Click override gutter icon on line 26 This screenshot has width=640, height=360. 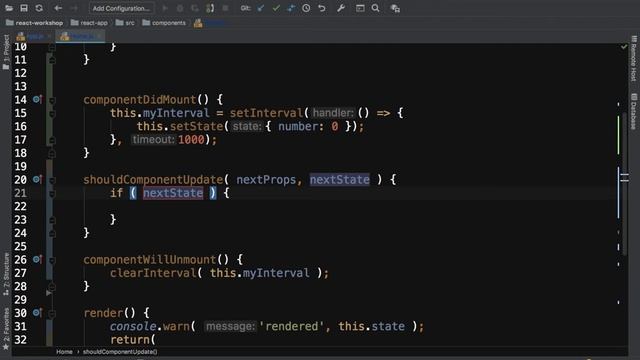coord(37,259)
